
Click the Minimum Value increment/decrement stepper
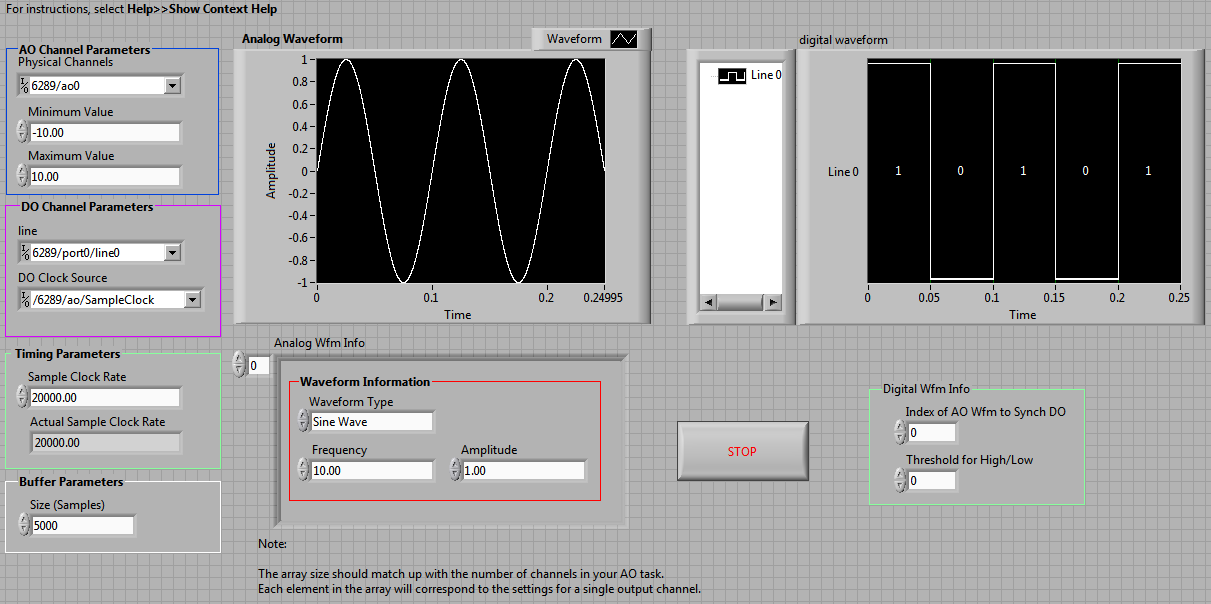tap(23, 132)
